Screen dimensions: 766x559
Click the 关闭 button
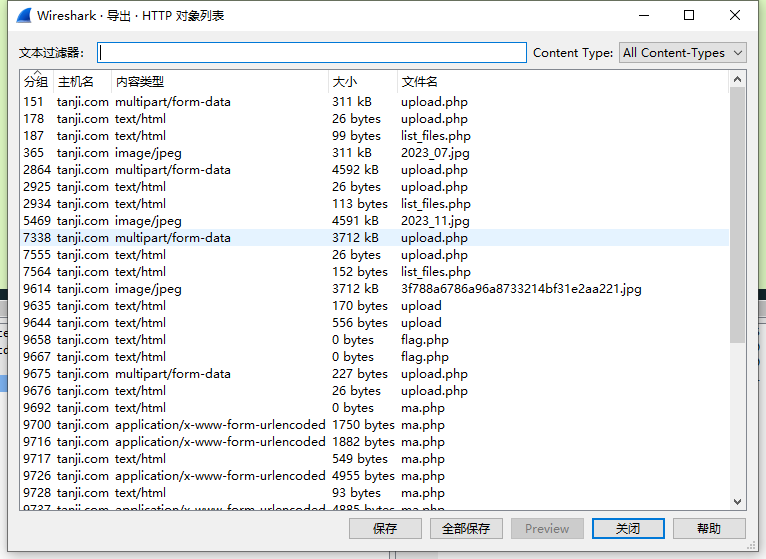click(628, 528)
